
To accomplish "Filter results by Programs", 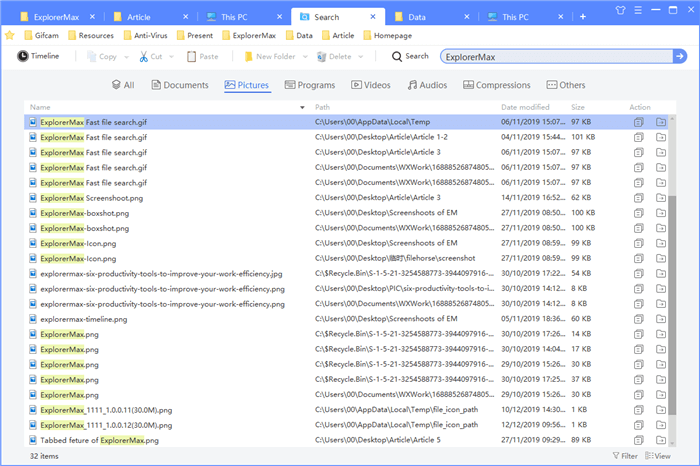I will pyautogui.click(x=310, y=85).
